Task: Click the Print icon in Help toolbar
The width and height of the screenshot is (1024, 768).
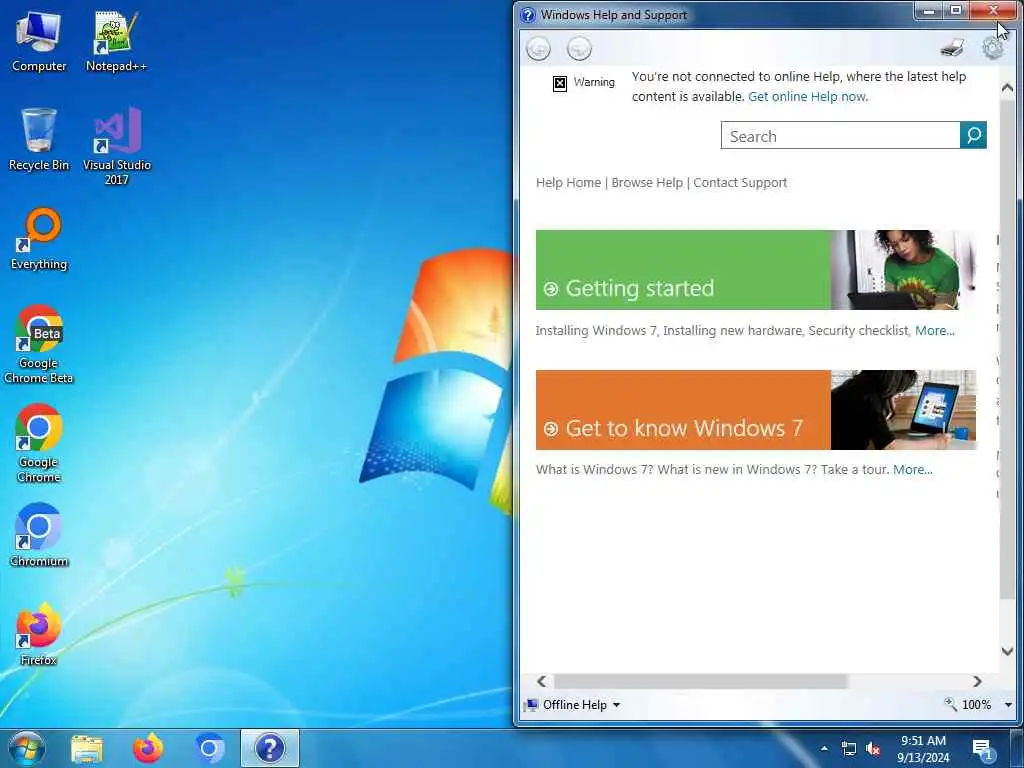Action: click(953, 48)
